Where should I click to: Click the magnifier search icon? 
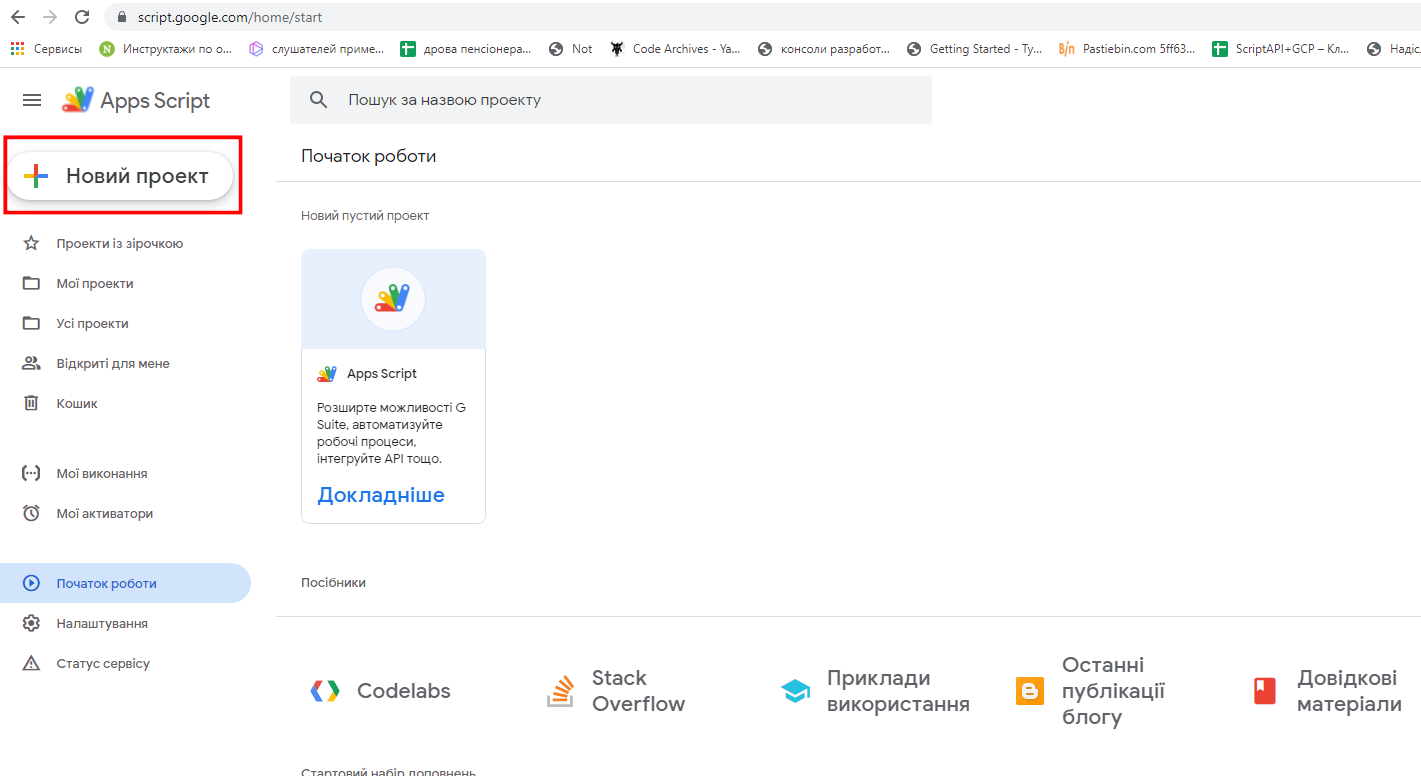(319, 100)
